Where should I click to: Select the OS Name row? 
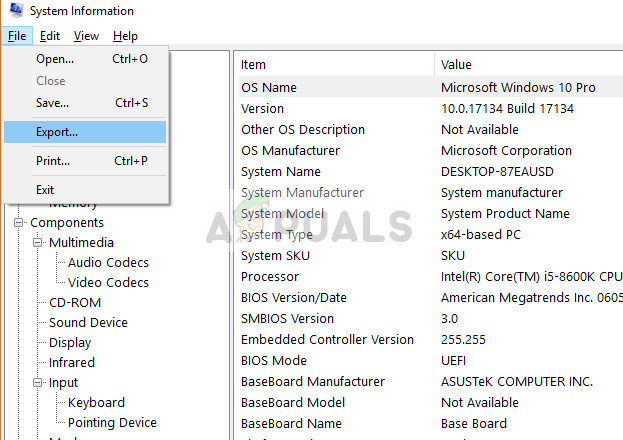tap(269, 88)
